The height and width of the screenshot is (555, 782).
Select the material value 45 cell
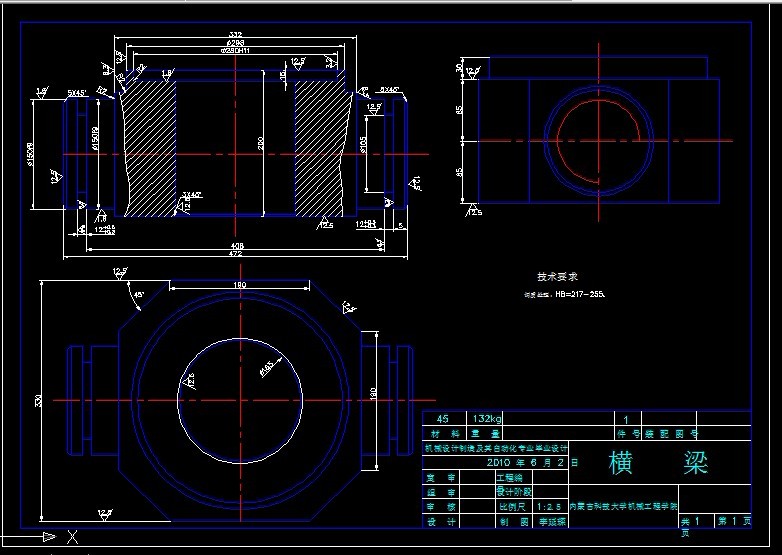click(442, 418)
